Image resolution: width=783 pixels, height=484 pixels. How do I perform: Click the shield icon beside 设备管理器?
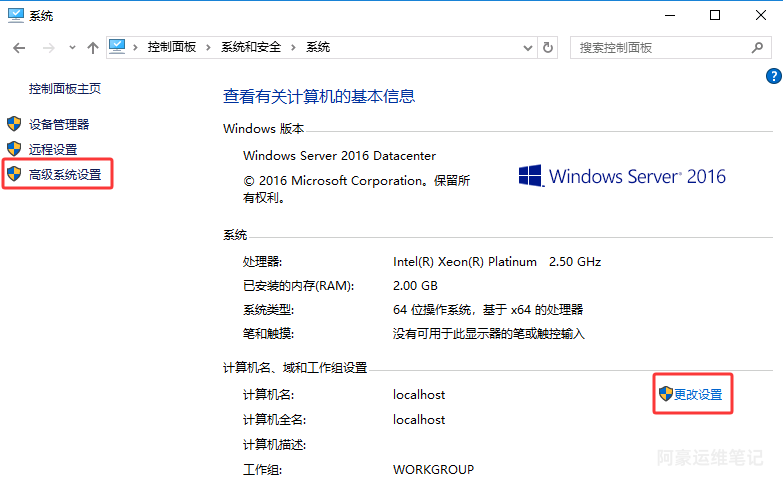point(14,124)
